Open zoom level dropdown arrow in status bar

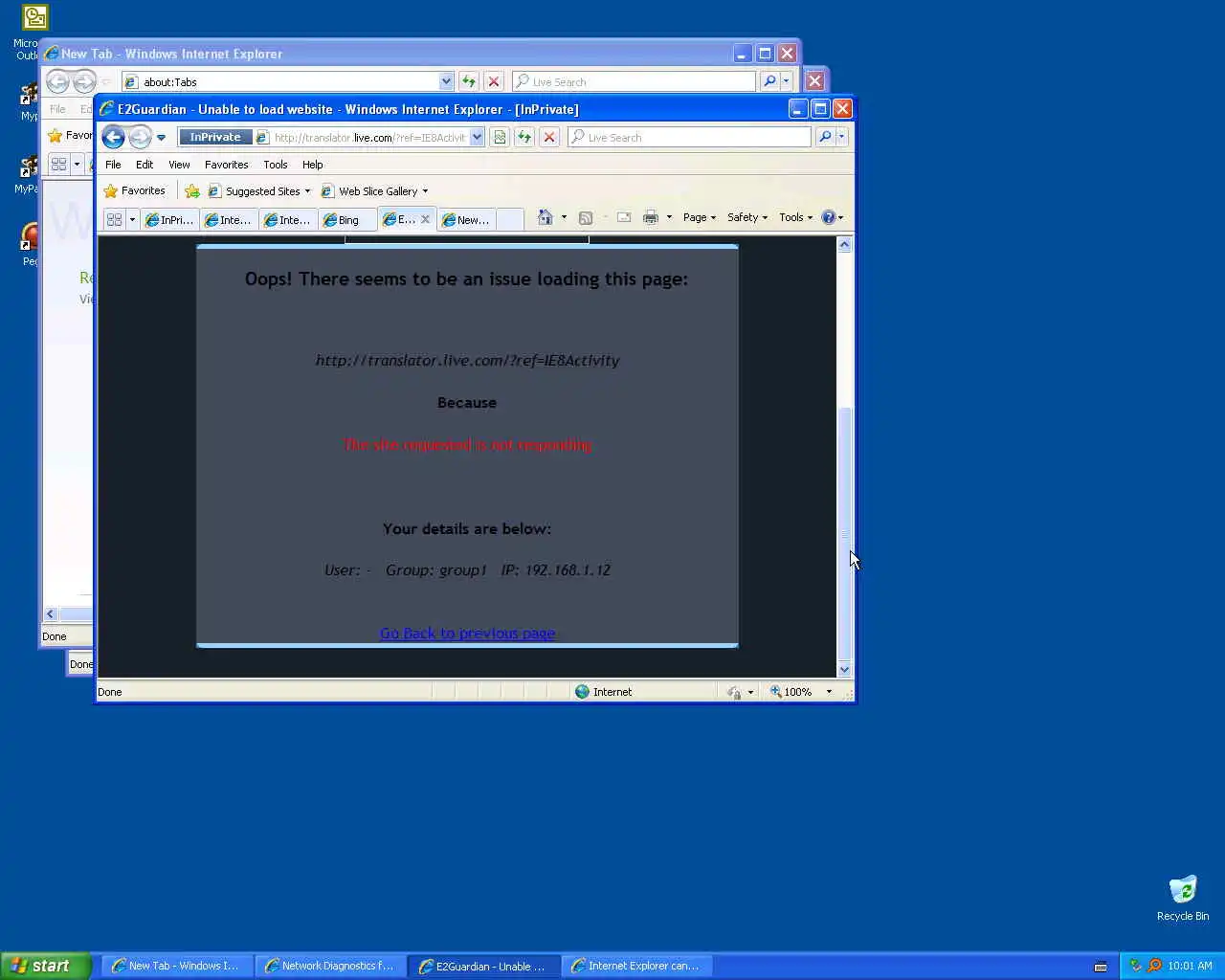click(x=829, y=691)
